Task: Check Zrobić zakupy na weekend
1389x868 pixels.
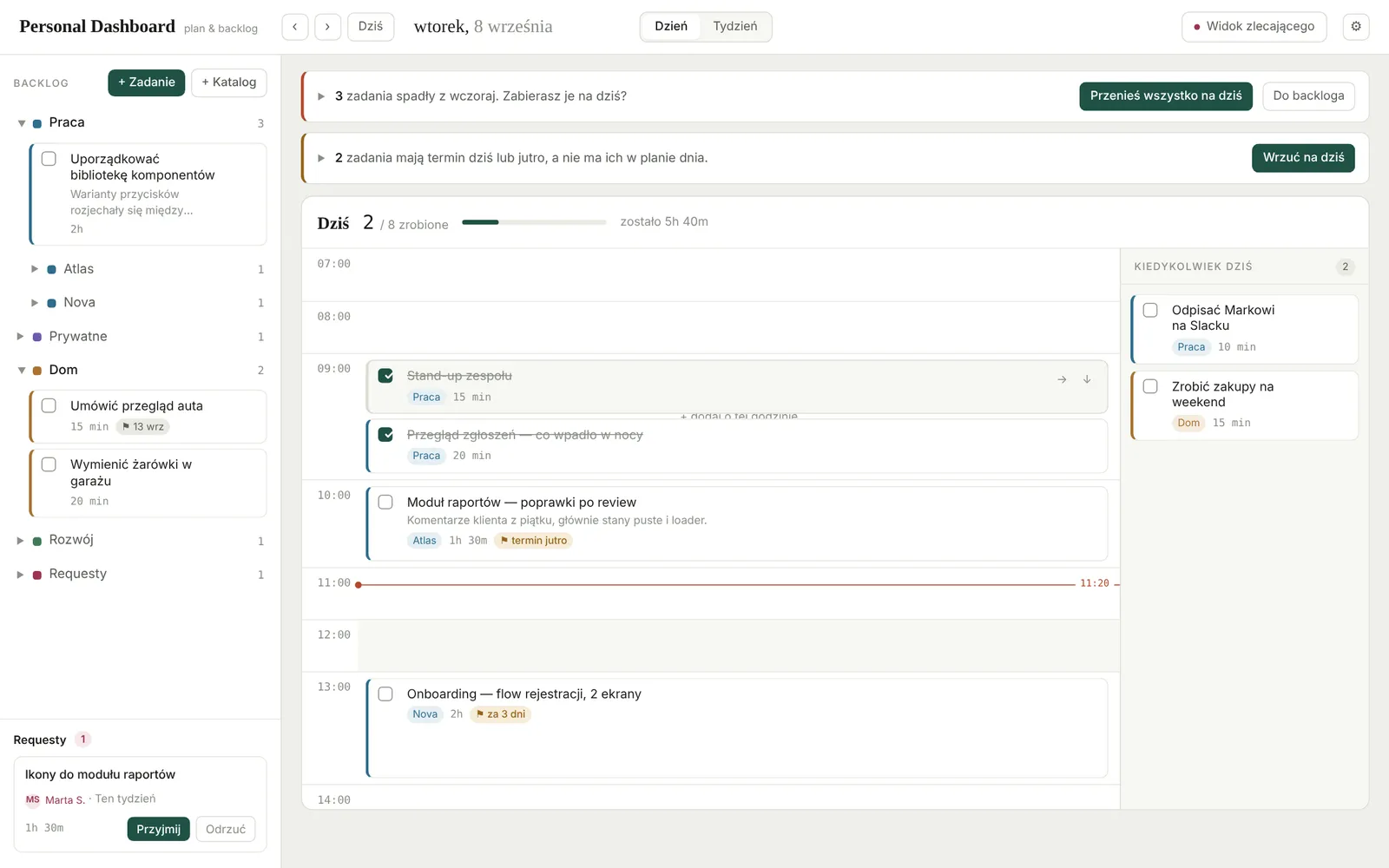Action: [1150, 386]
